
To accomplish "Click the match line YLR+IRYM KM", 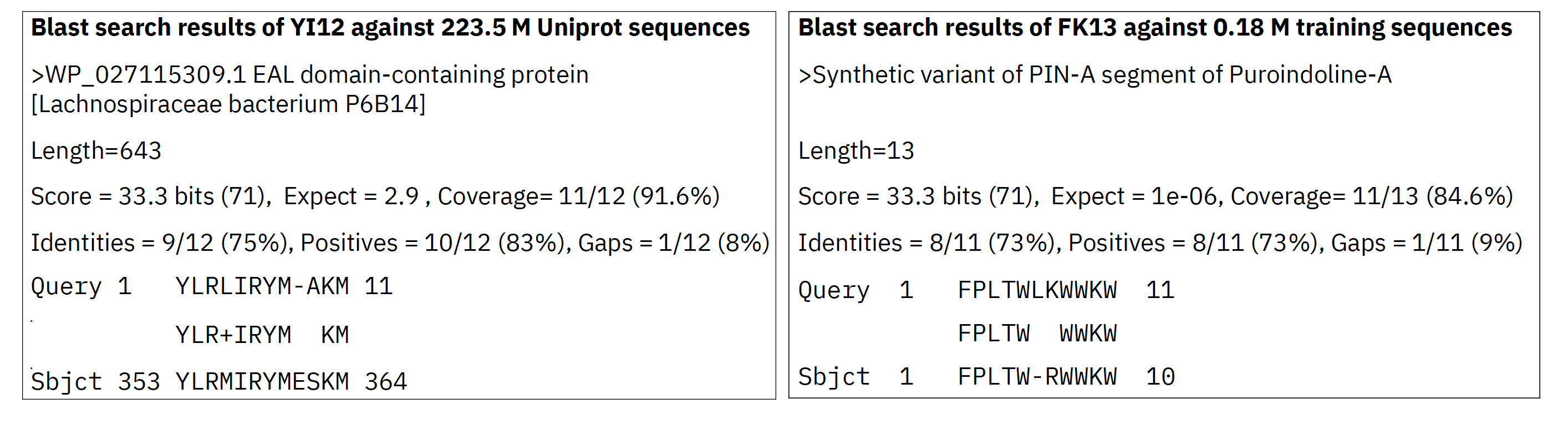I will click(262, 335).
